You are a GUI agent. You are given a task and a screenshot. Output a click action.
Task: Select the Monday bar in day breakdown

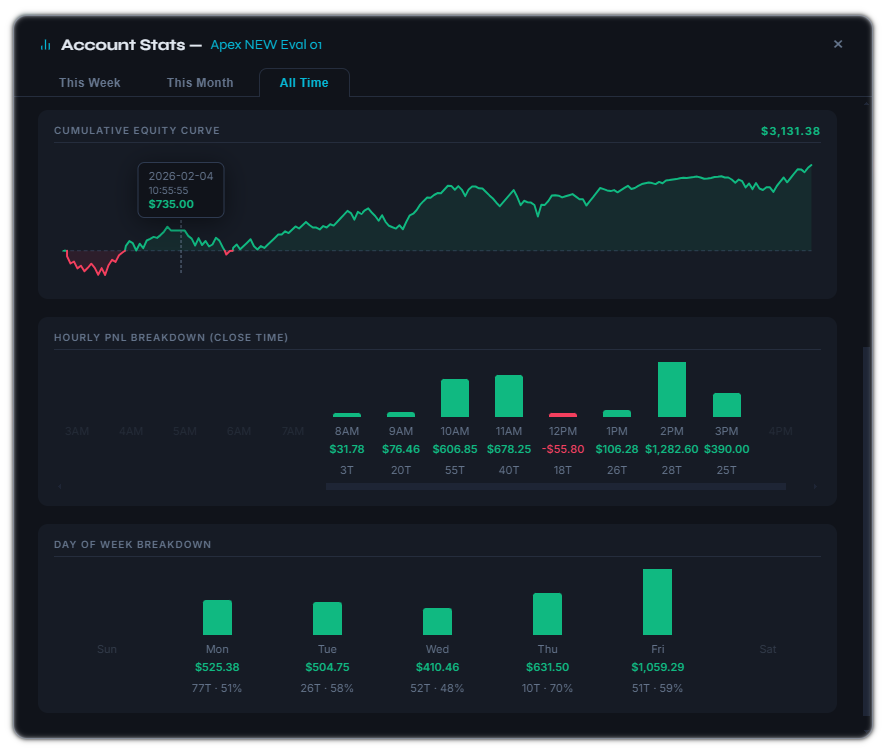(217, 617)
